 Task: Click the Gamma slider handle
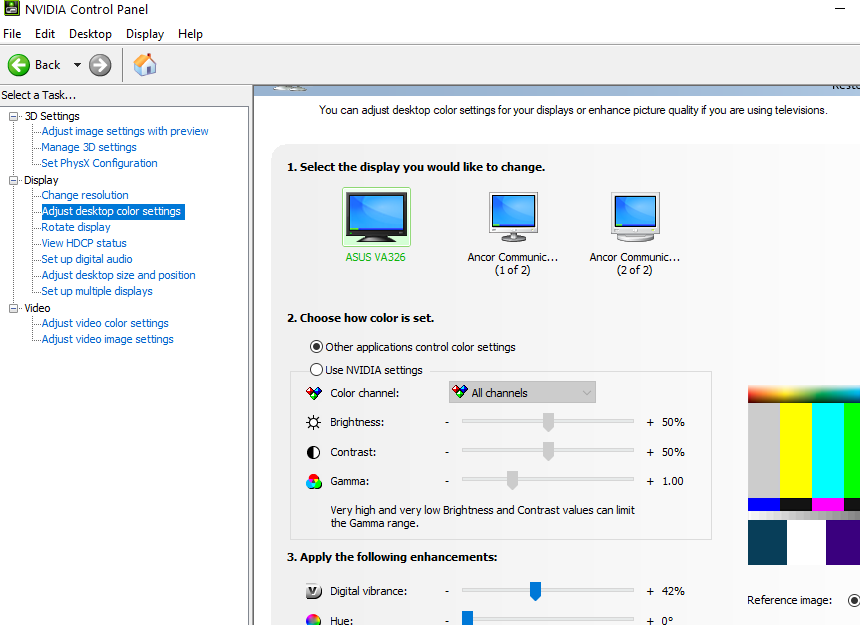pyautogui.click(x=512, y=480)
